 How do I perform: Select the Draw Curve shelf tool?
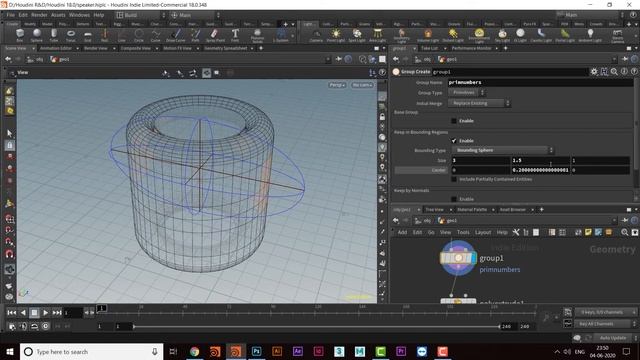pos(176,35)
